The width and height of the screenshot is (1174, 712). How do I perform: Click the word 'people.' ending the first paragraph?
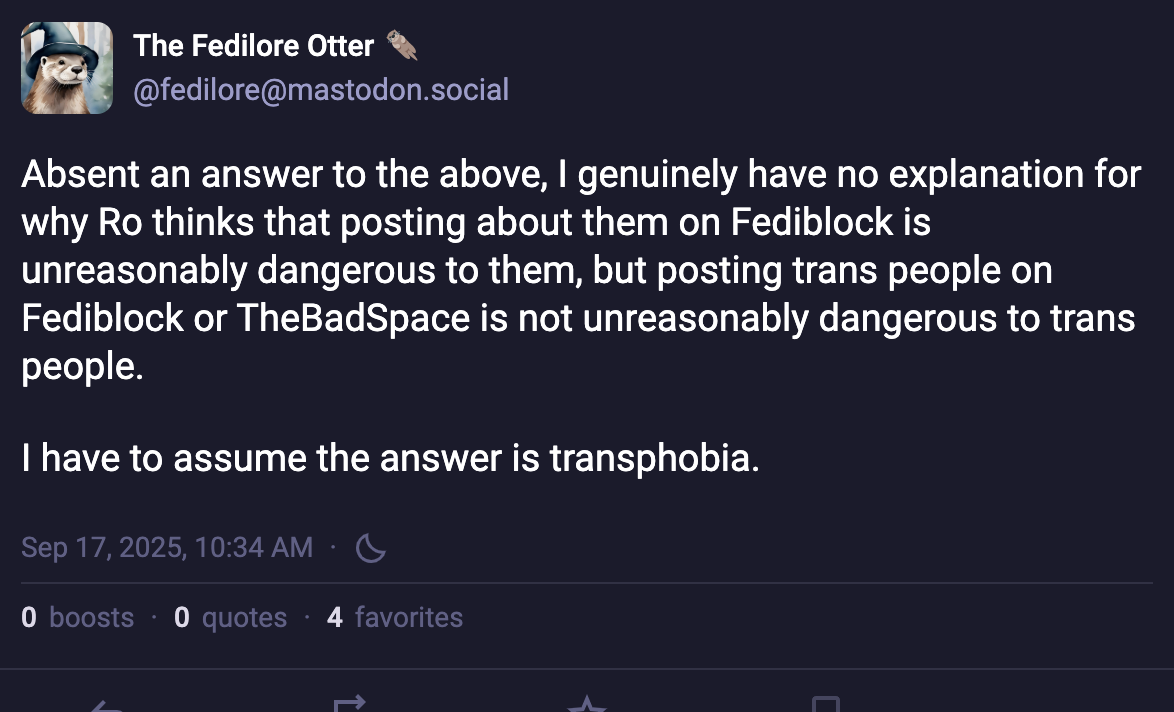click(83, 367)
